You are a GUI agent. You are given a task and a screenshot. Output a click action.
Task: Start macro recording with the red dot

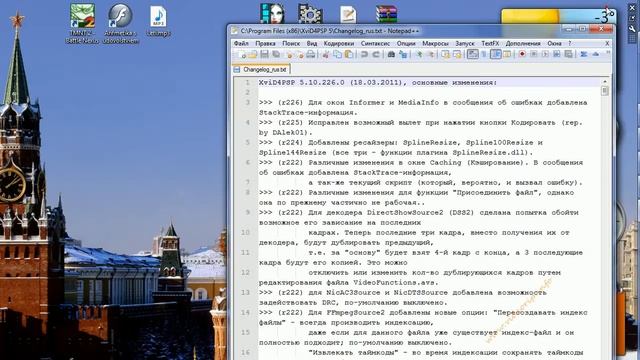click(522, 54)
